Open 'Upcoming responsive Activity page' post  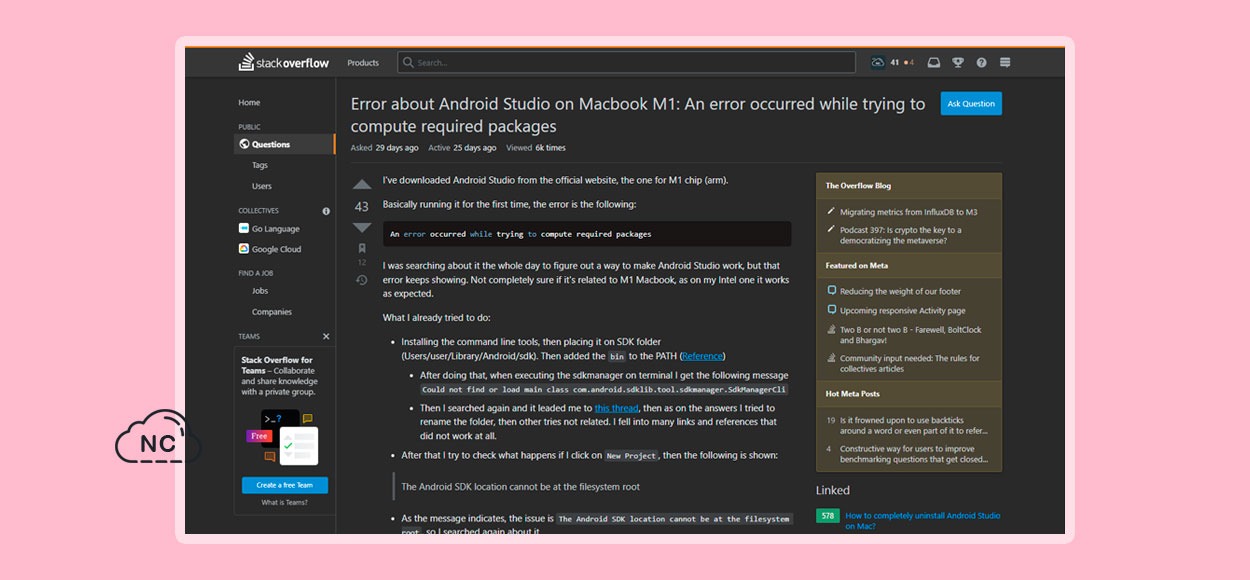coord(902,311)
